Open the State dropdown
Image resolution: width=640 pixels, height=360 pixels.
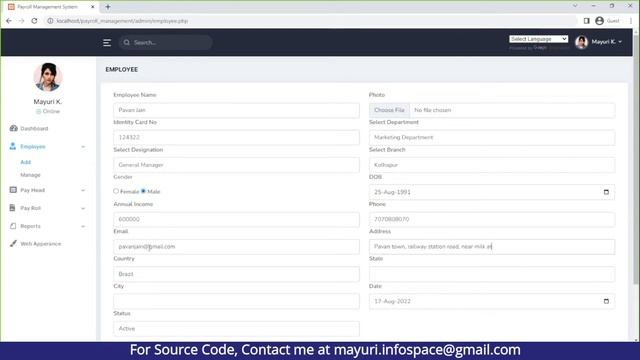click(492, 274)
